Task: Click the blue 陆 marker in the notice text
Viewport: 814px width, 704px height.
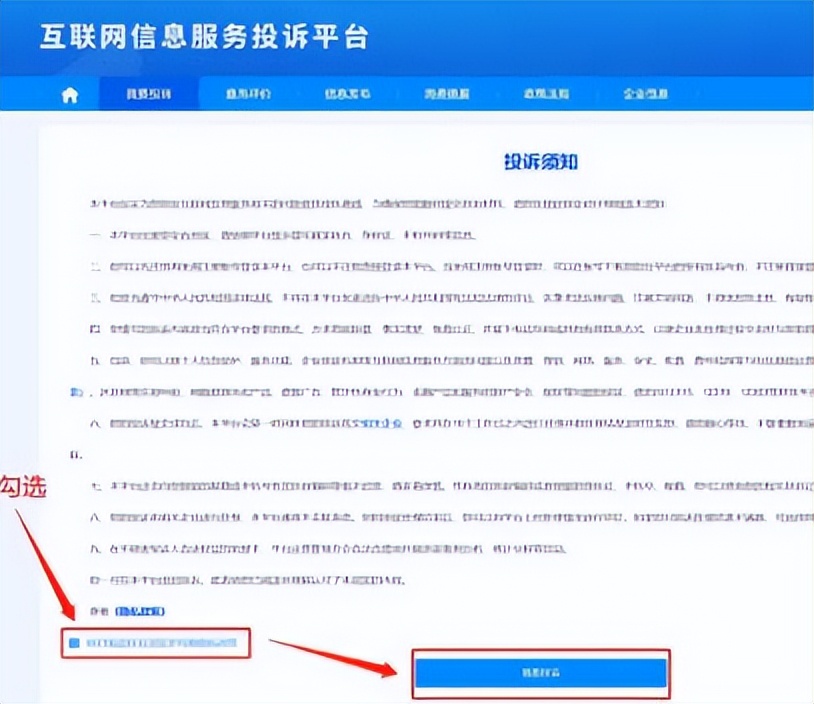Action: tap(75, 391)
